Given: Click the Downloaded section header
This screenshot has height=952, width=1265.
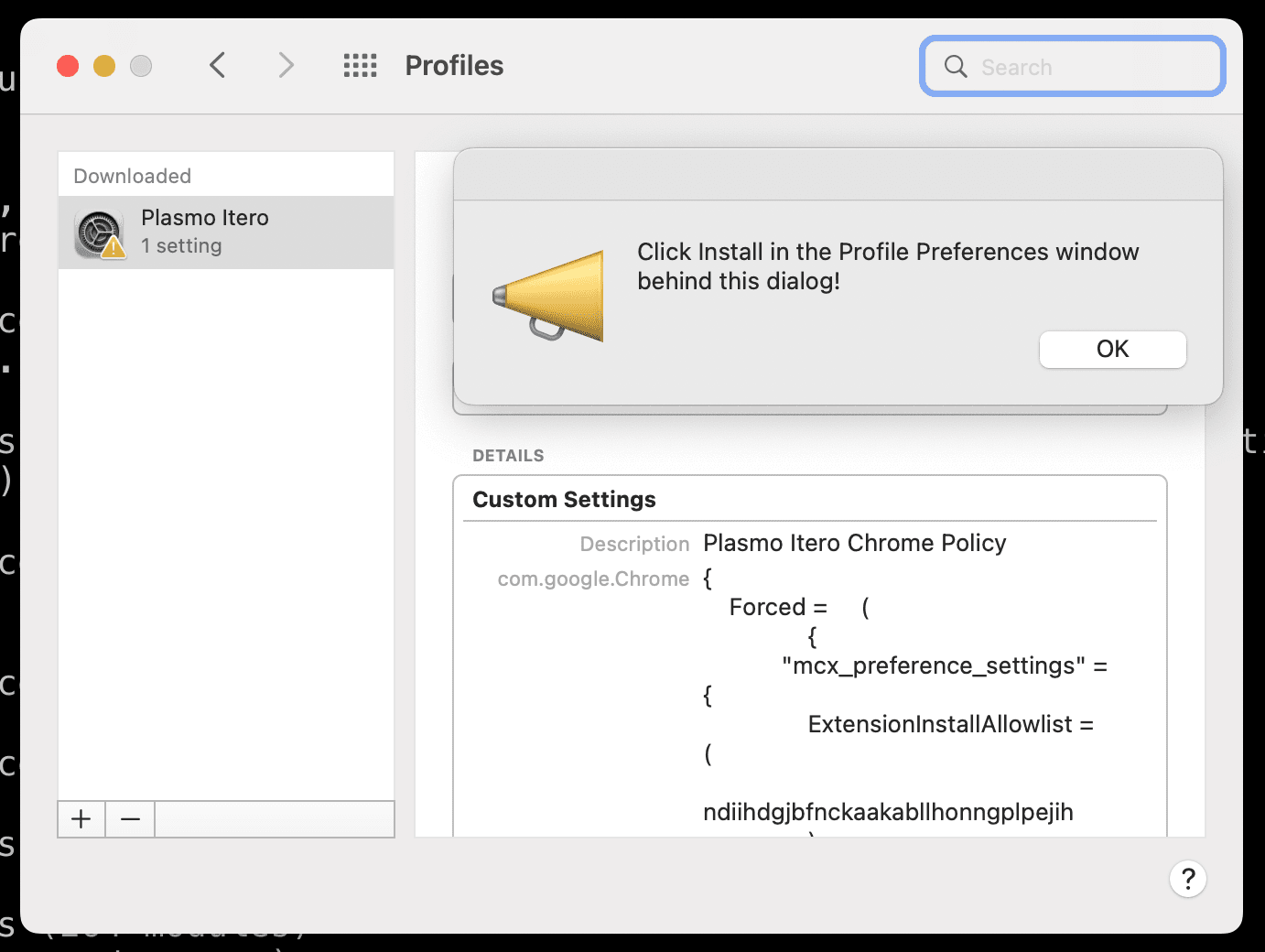Looking at the screenshot, I should [133, 176].
